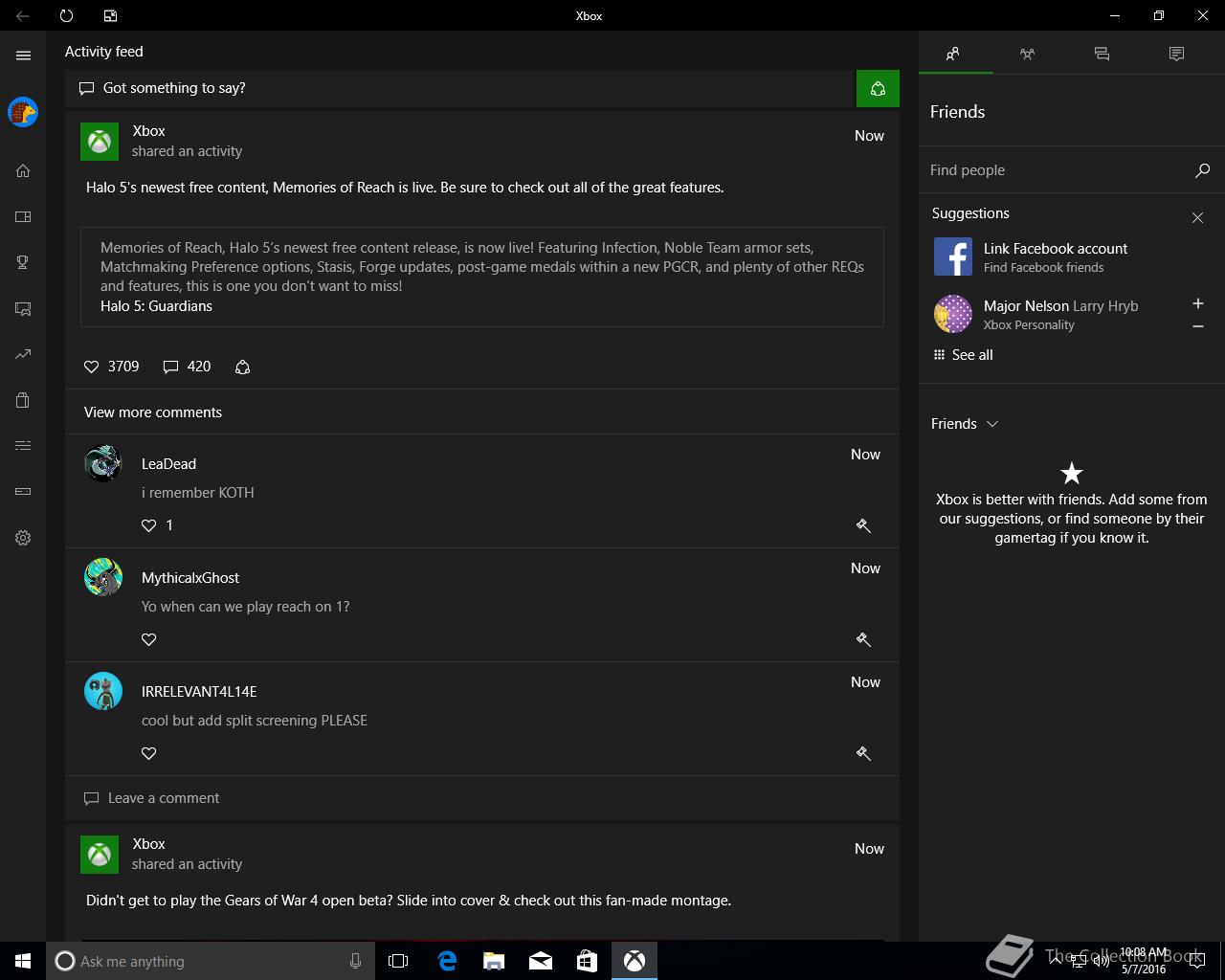1225x980 pixels.
Task: Add Major Nelson with plus icon
Action: 1197,303
